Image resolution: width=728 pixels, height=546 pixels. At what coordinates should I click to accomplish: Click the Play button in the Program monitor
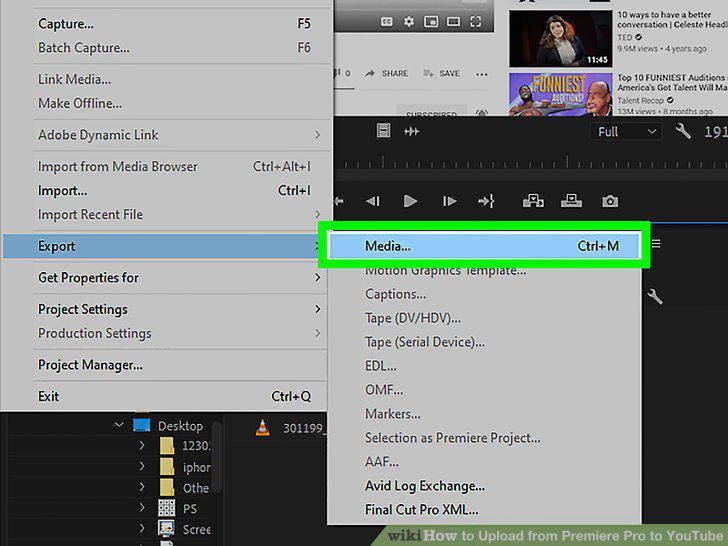coord(410,201)
